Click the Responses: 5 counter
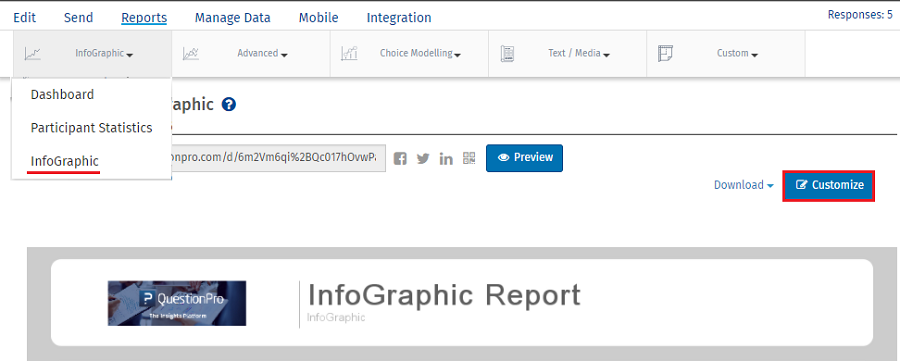This screenshot has width=900, height=361. (860, 15)
